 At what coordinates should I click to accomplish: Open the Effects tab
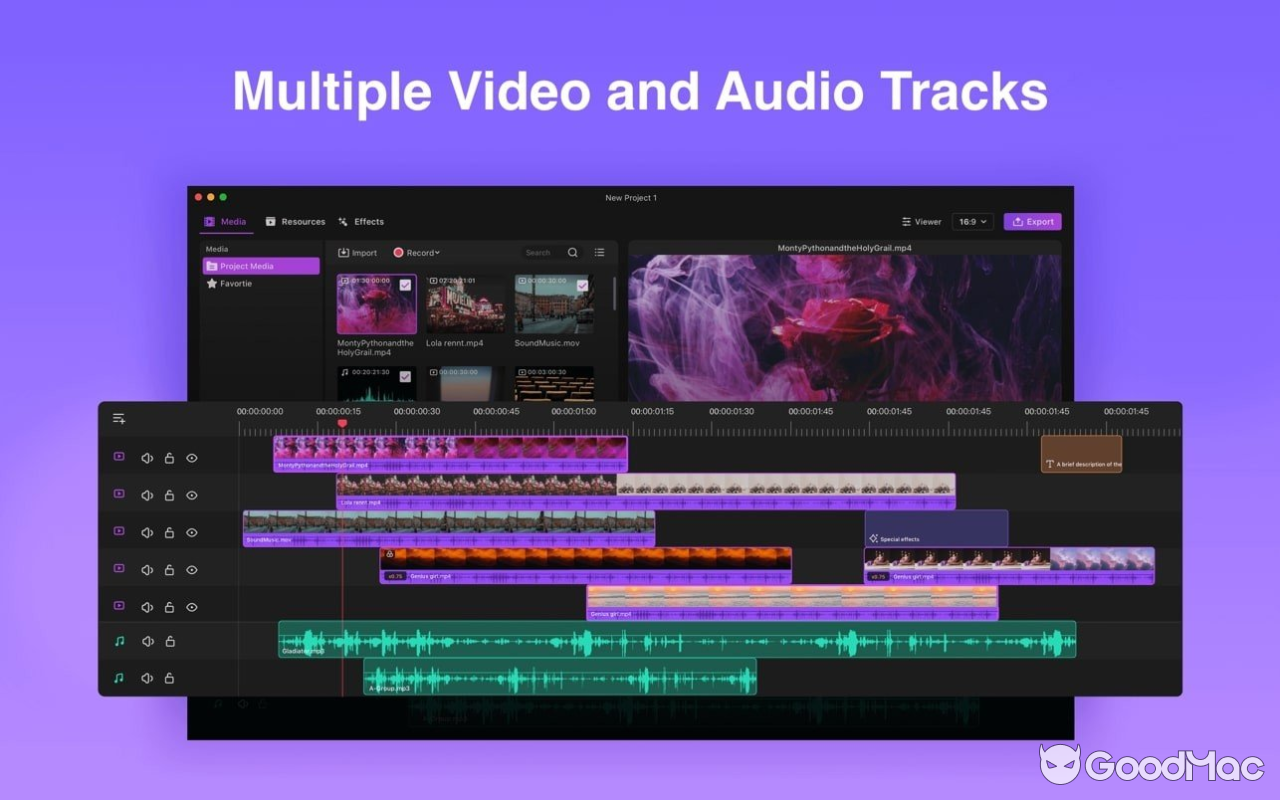coord(362,221)
